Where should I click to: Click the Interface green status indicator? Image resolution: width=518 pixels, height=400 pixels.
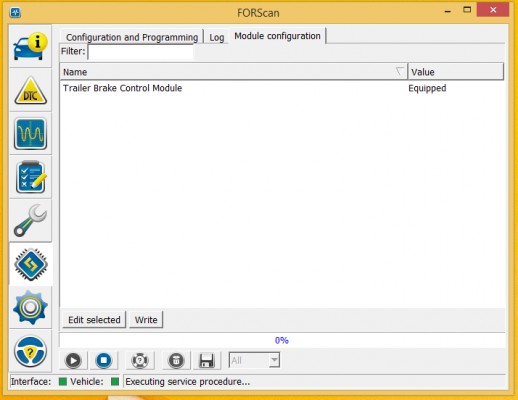tap(63, 381)
